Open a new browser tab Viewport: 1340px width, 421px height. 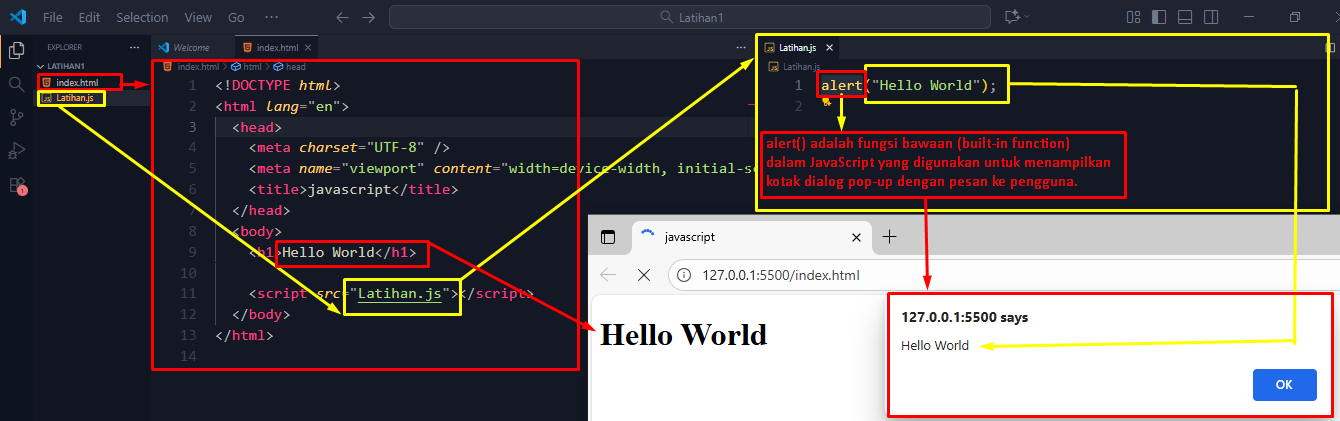pyautogui.click(x=889, y=236)
